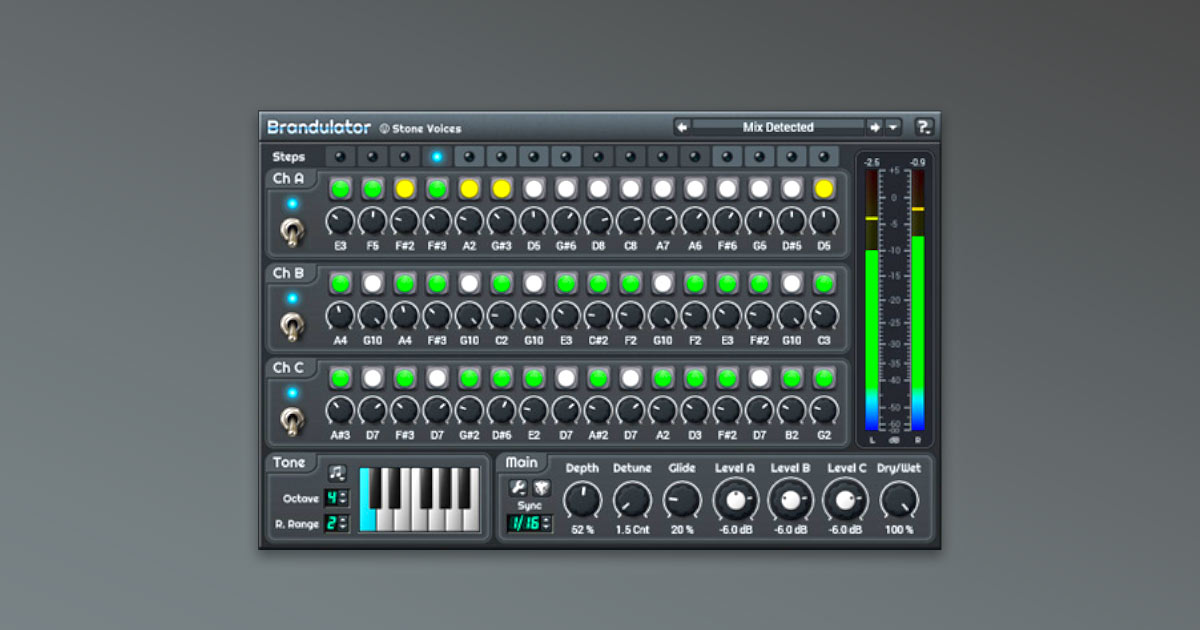This screenshot has height=630, width=1200.
Task: Click the Ch A note knob labeled D#5
Action: 791,221
